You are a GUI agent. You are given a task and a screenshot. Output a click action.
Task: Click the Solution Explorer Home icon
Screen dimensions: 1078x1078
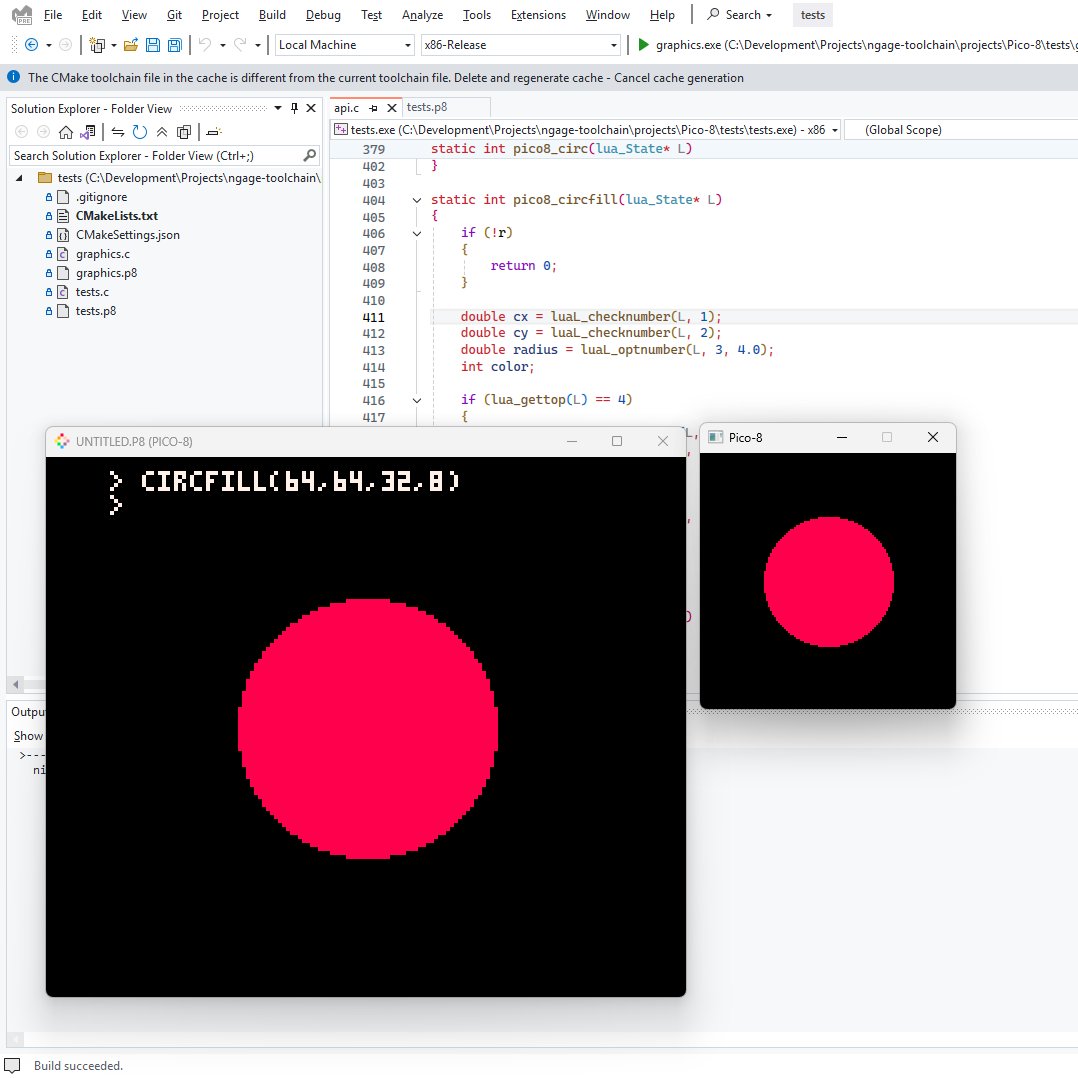click(x=65, y=132)
